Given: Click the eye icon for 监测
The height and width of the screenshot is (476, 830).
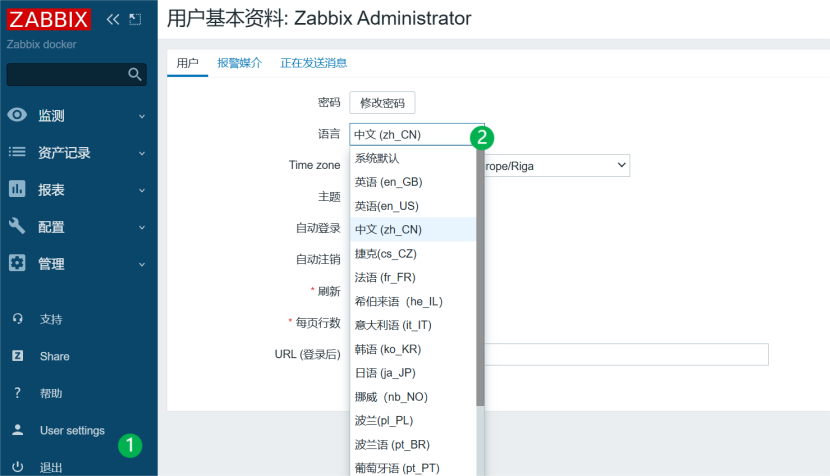Looking at the screenshot, I should point(17,115).
